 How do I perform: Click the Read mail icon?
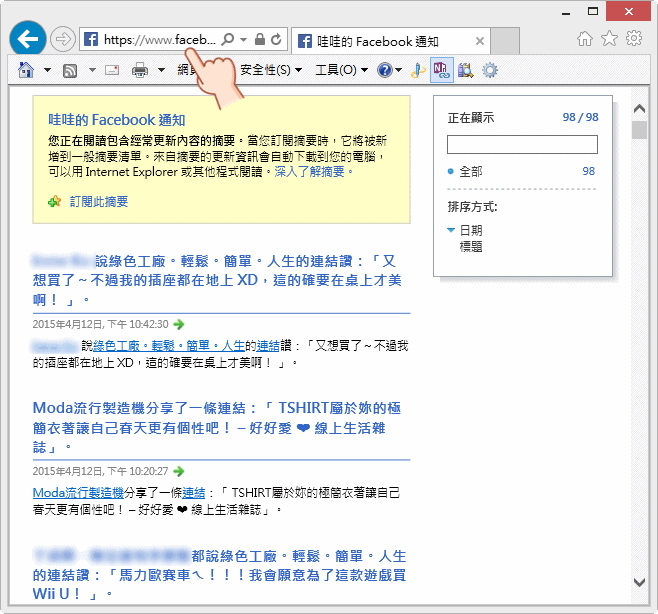click(x=112, y=70)
